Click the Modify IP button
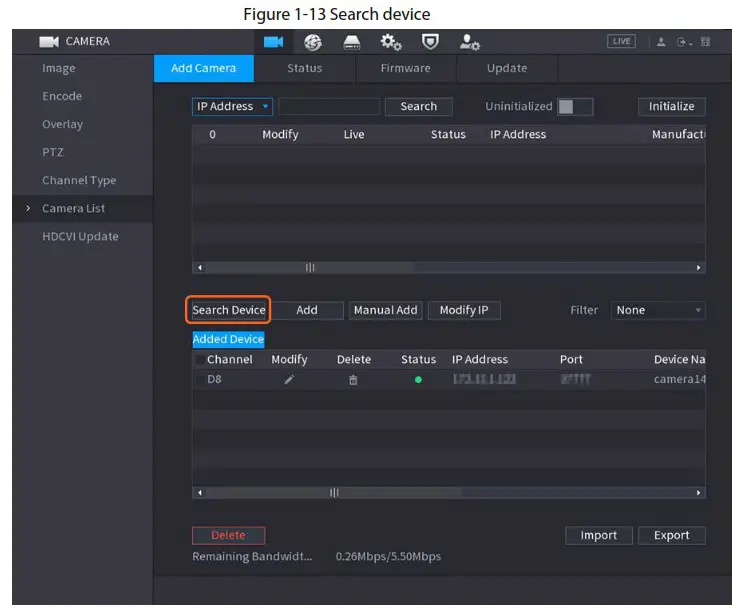742x611 pixels. 464,310
